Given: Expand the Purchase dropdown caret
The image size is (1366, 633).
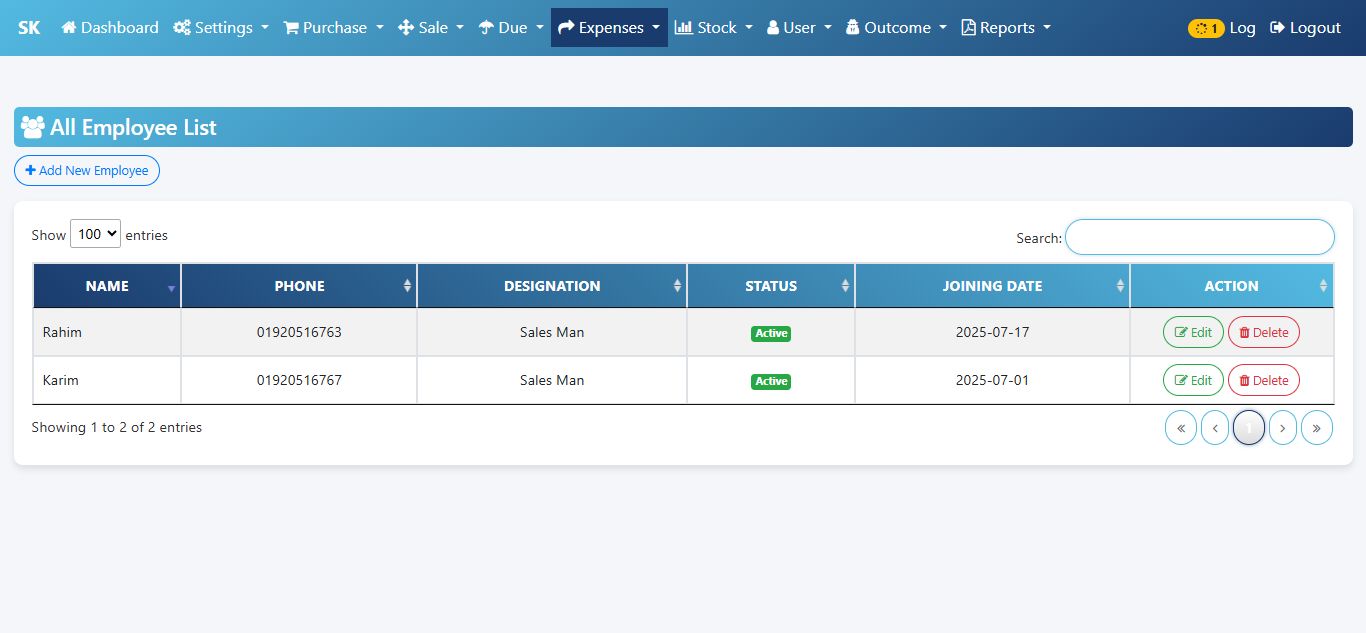Looking at the screenshot, I should tap(380, 28).
